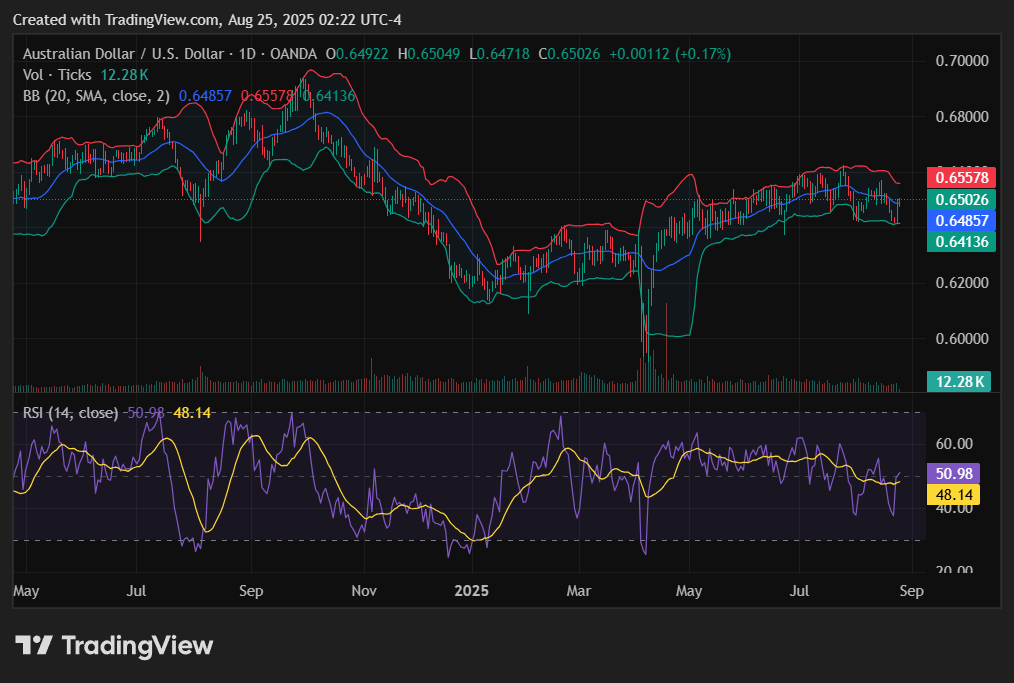Click the 0.62000 price axis label
Viewport: 1014px width, 683px height.
click(x=962, y=283)
